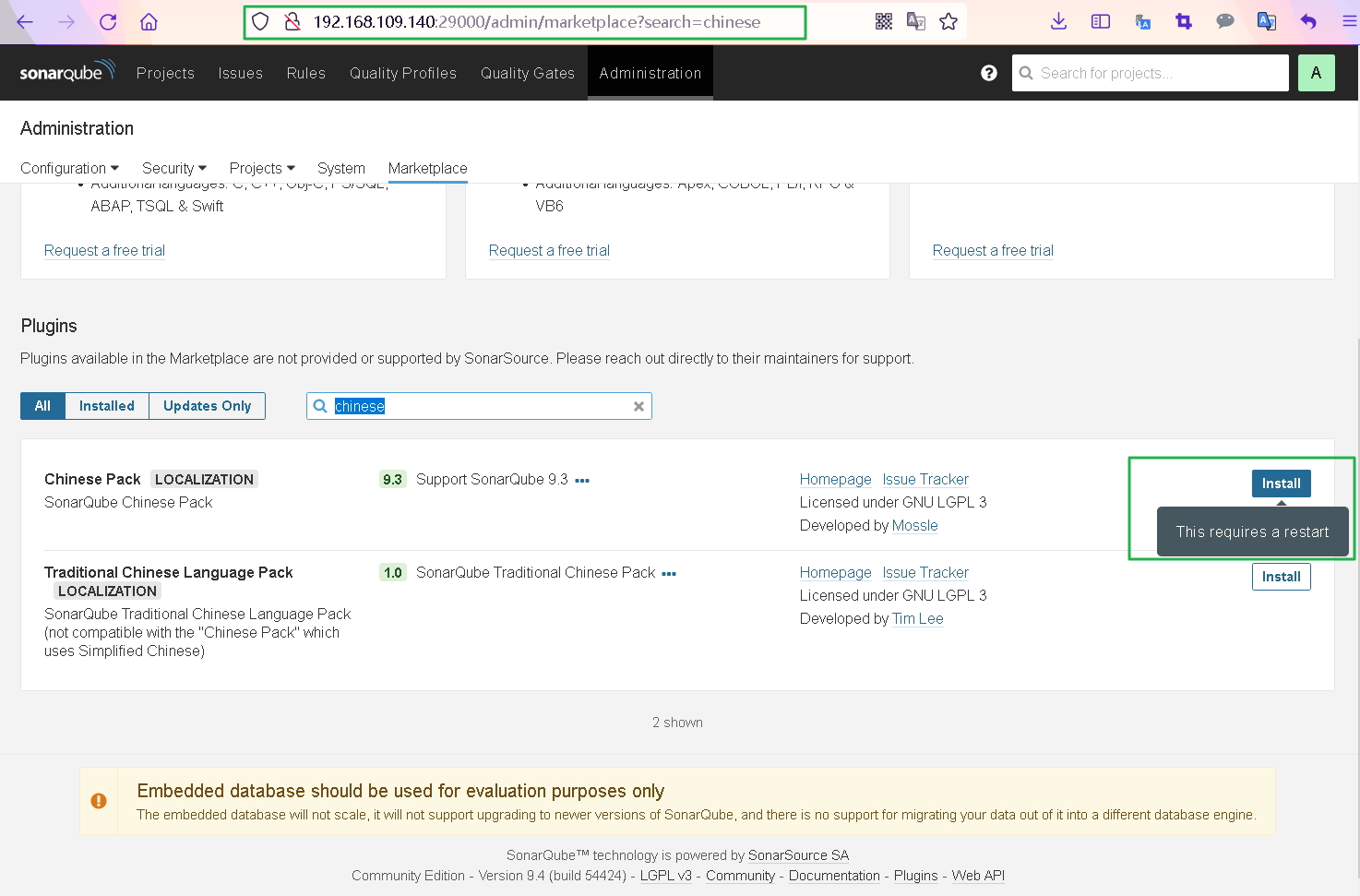Open QR code icon in address bar
Screen dimensions: 1360x896
pos(883,21)
